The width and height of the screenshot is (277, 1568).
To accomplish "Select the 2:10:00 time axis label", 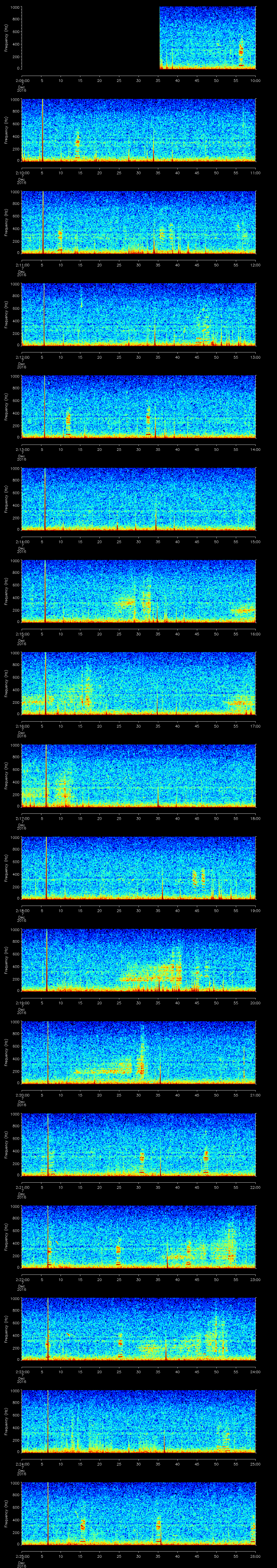I will pos(22,173).
